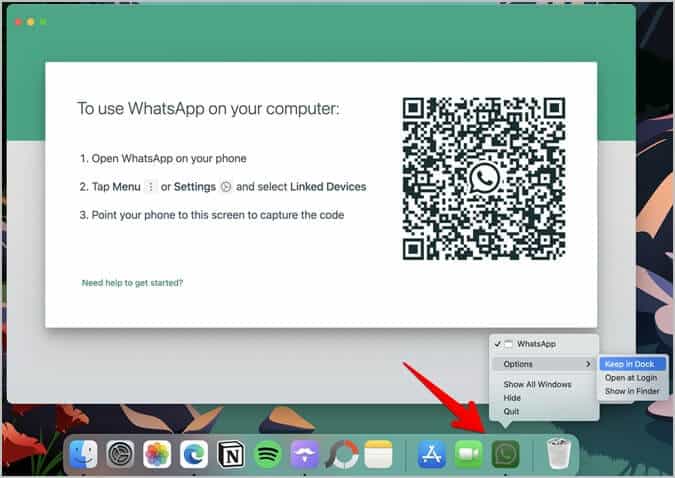Choose Quit in the dock context menu
Viewport: 675px width, 478px height.
click(x=511, y=411)
